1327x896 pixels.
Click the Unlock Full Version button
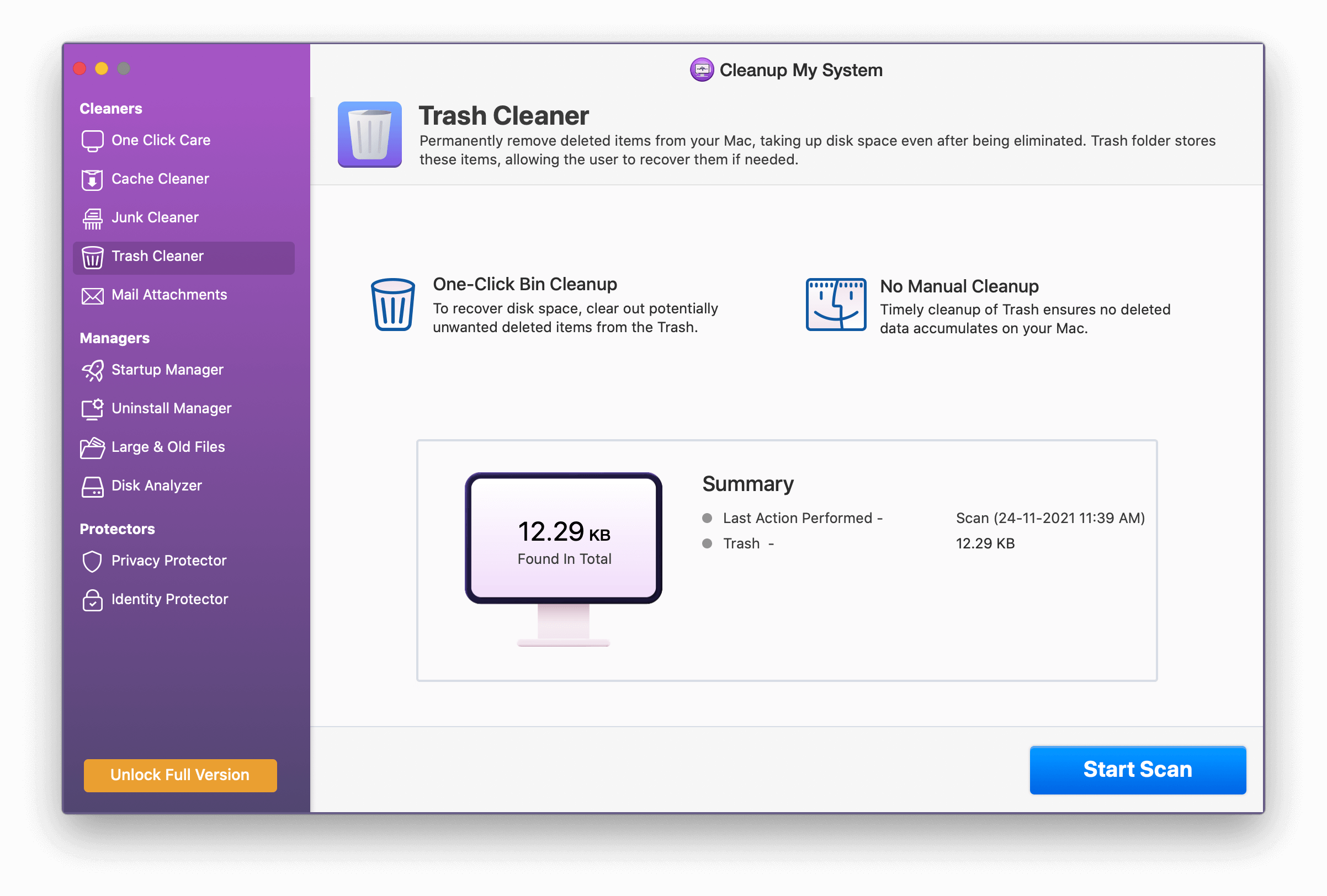[180, 775]
